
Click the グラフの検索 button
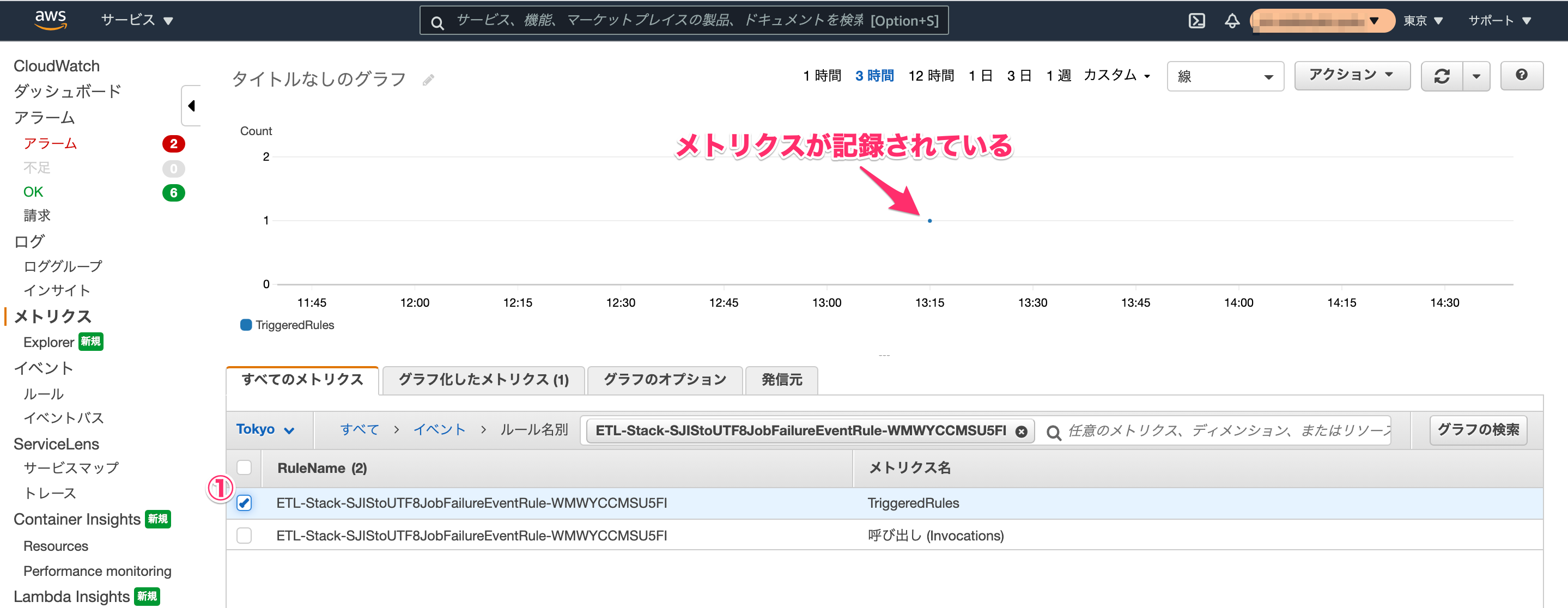[1478, 430]
